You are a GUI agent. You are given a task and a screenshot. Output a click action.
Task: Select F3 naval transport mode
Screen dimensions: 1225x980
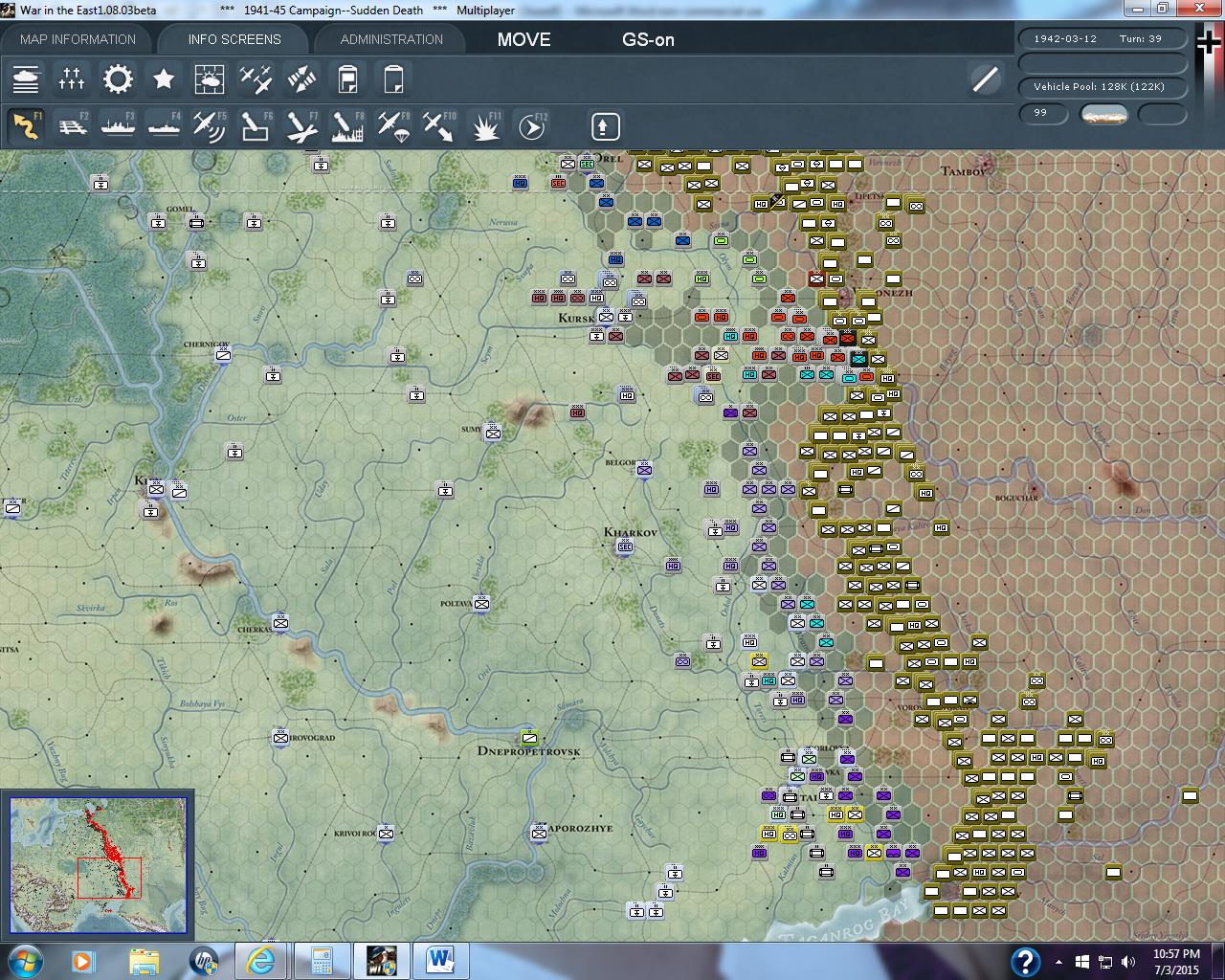pyautogui.click(x=118, y=125)
